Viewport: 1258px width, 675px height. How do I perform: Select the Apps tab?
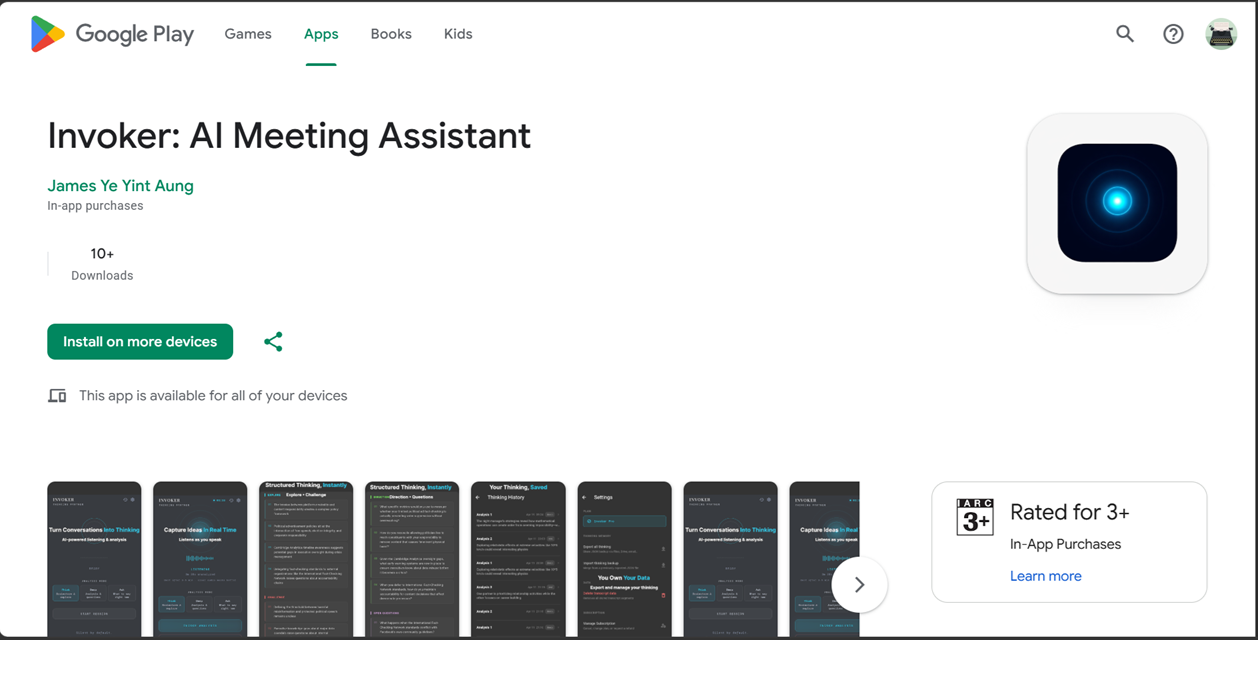pyautogui.click(x=321, y=34)
